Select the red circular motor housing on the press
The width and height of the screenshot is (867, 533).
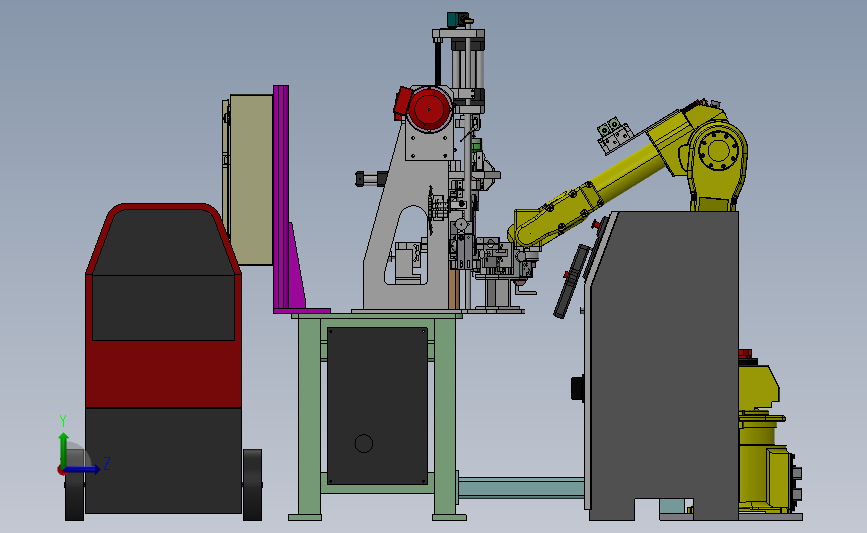coord(430,109)
